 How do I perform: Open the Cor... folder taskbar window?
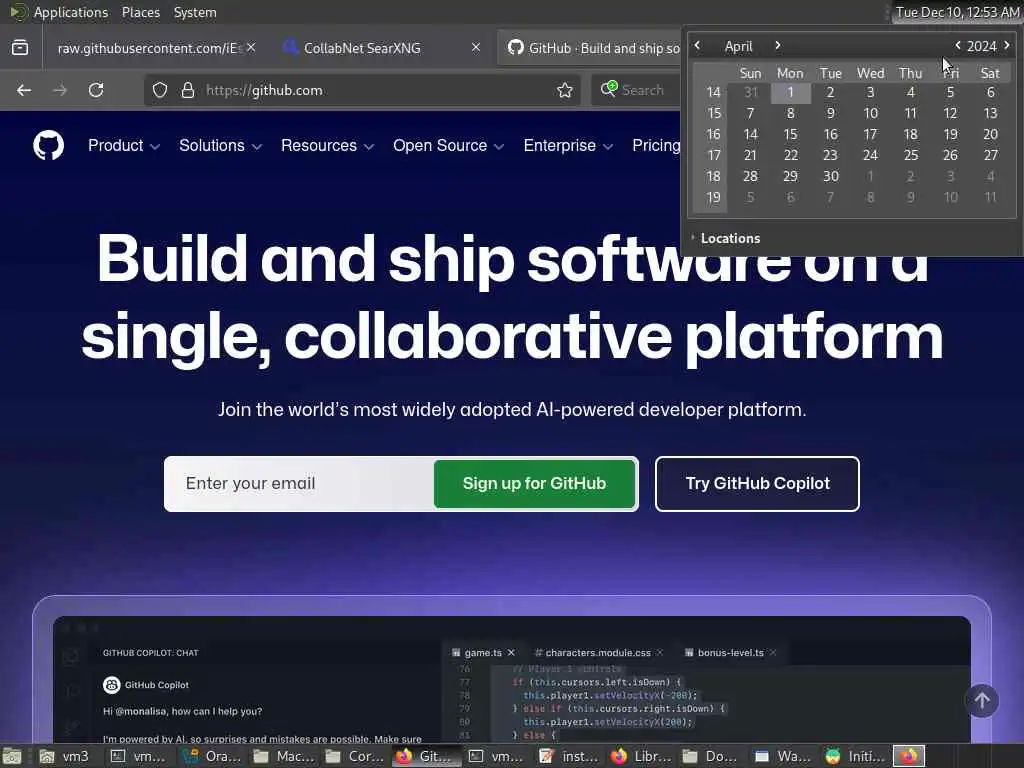[x=355, y=756]
